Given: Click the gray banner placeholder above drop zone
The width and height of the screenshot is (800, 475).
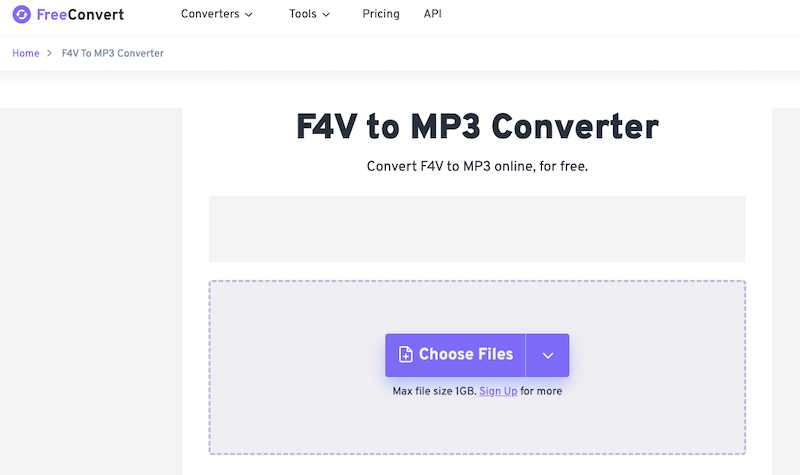Looking at the screenshot, I should [x=477, y=229].
